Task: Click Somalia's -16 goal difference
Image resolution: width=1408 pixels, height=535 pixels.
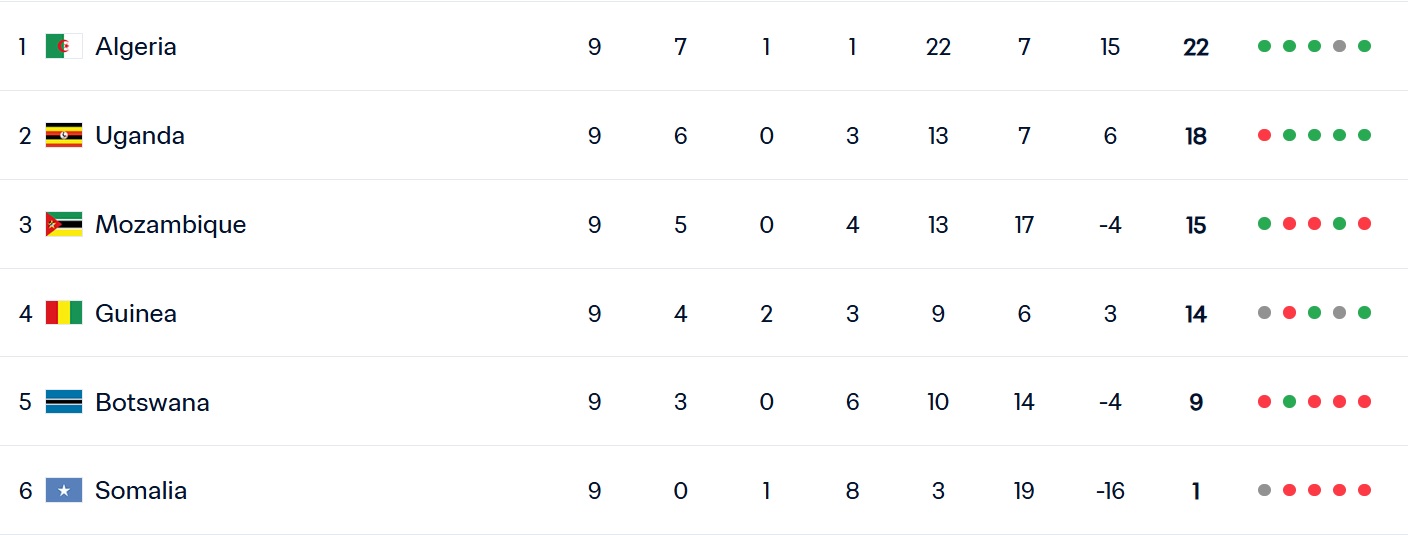Action: point(1110,491)
